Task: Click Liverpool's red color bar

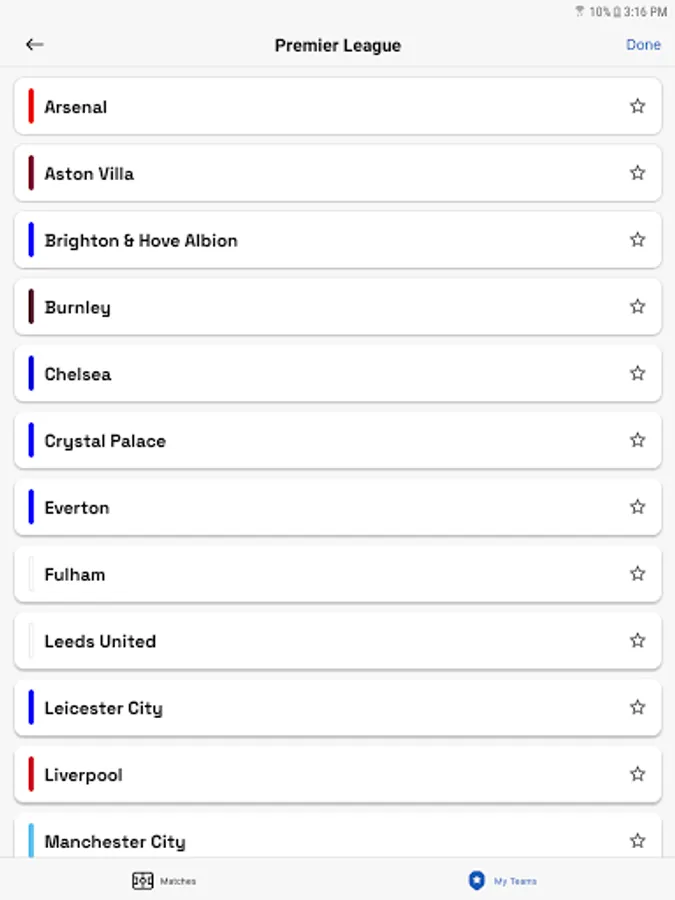Action: tap(31, 774)
